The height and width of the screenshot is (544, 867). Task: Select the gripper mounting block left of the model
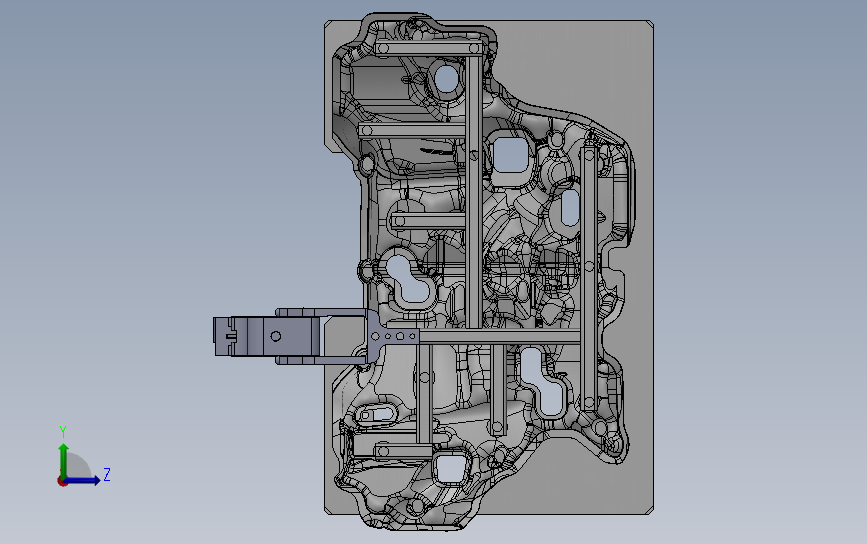267,336
